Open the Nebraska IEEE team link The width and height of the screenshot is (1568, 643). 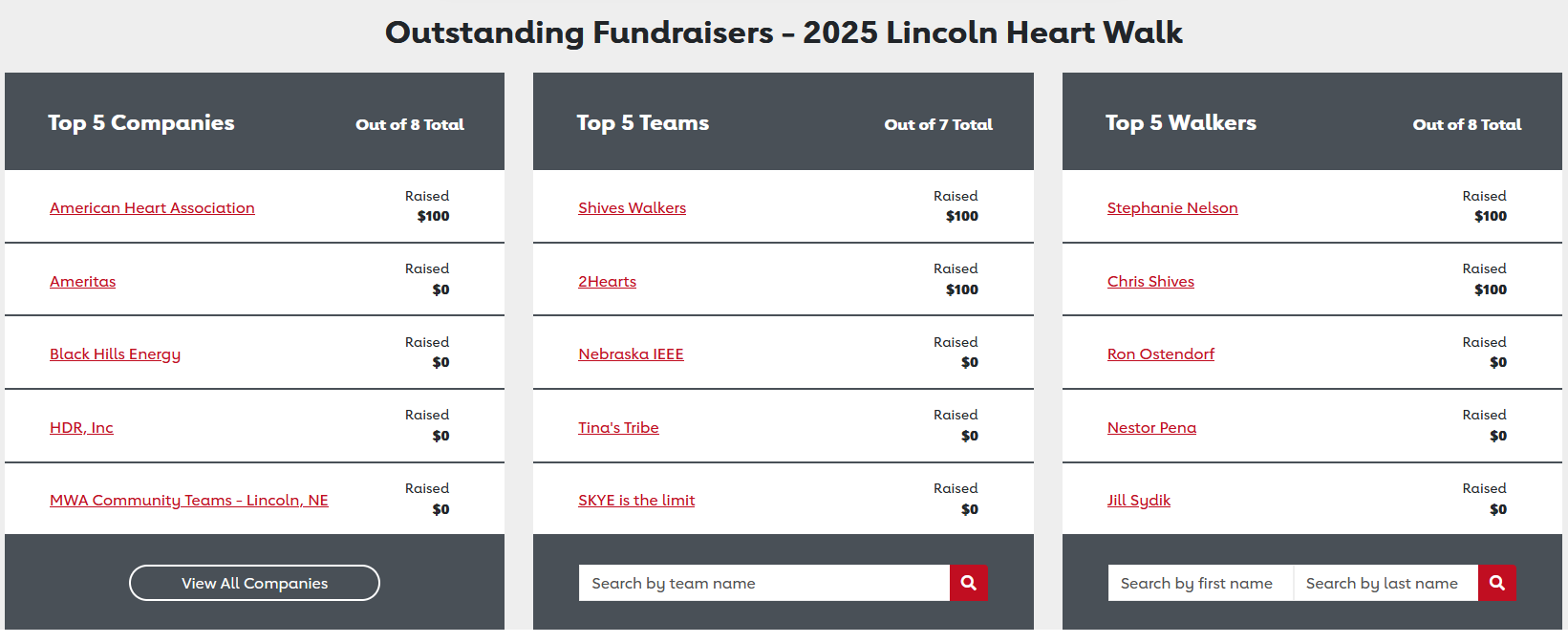coord(631,354)
